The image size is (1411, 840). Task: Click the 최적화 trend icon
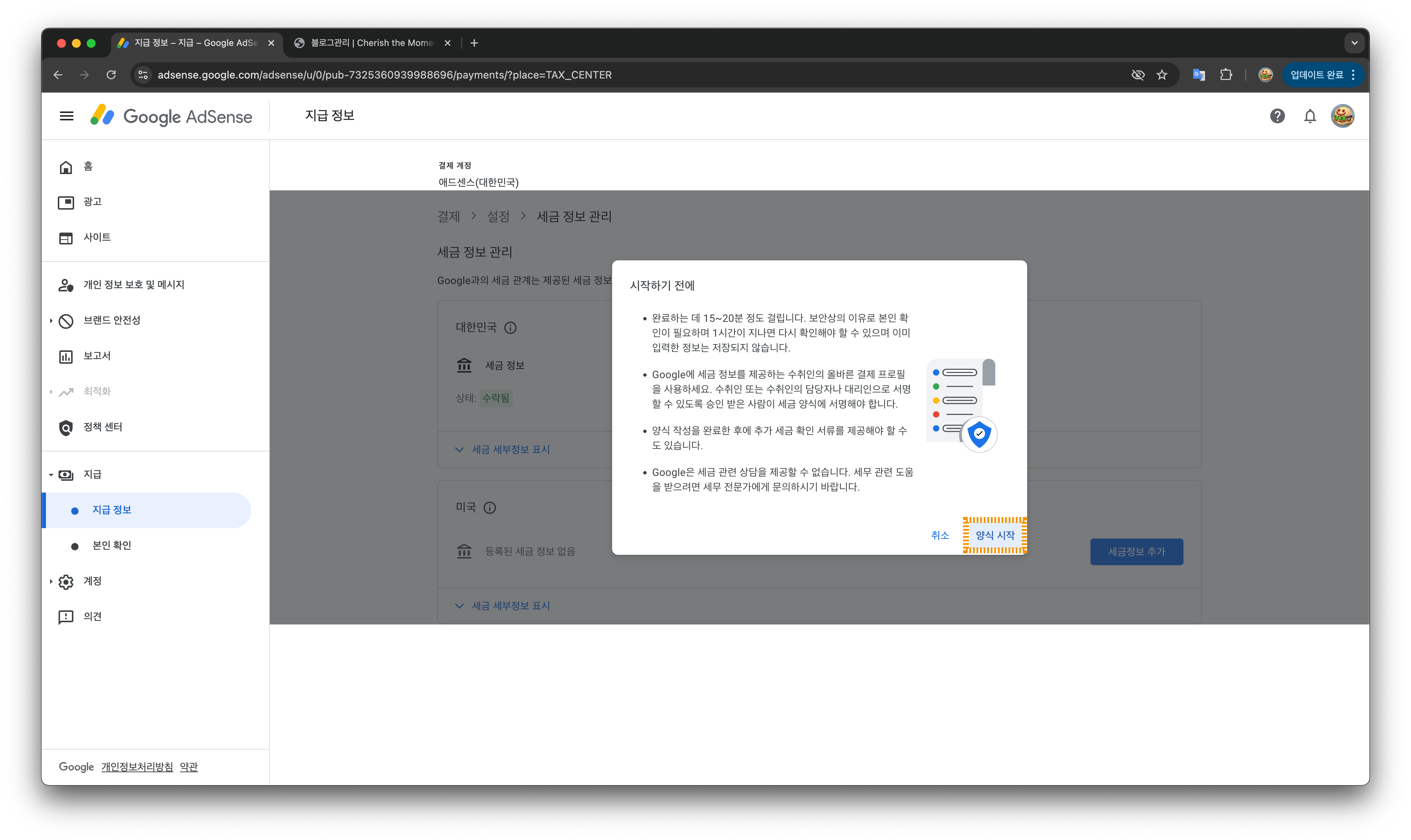click(66, 392)
